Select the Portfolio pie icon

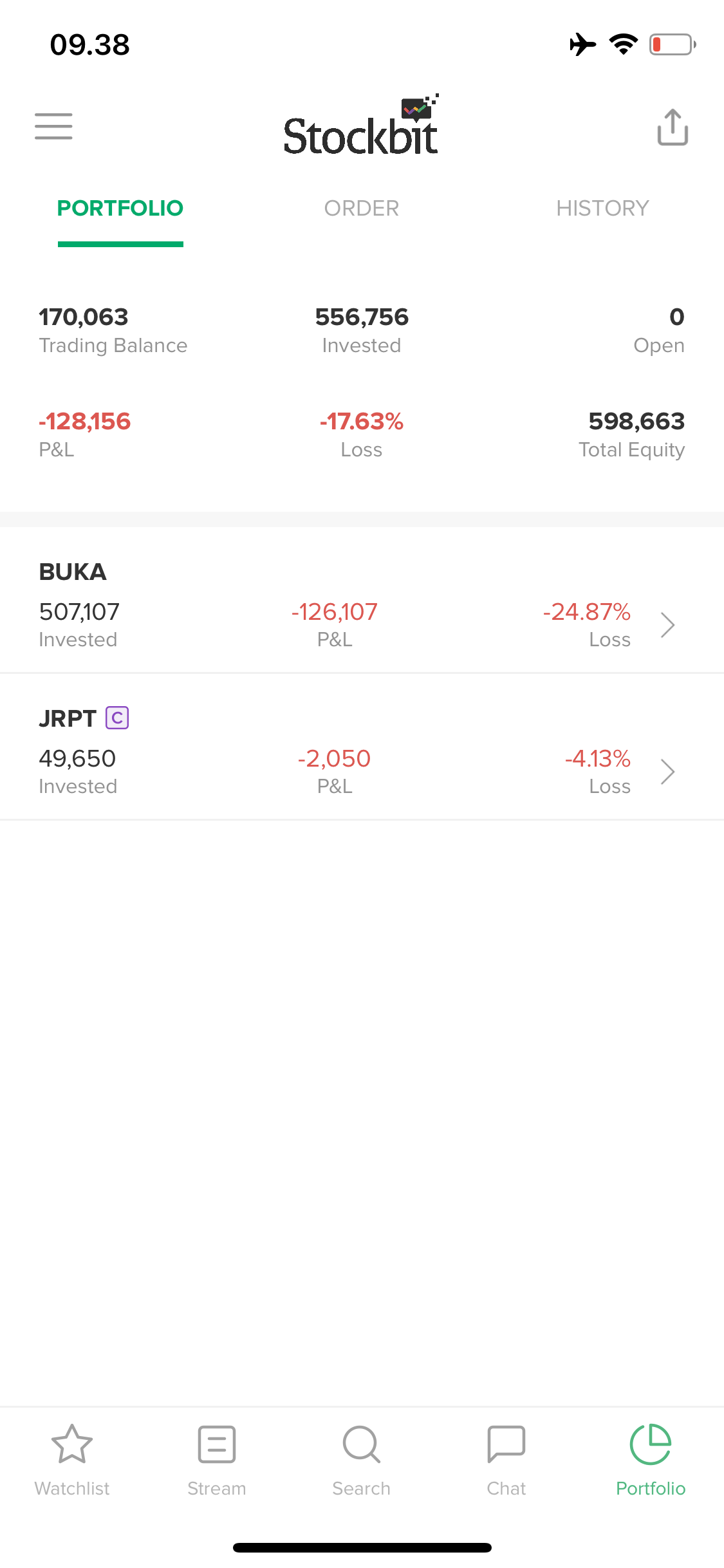pyautogui.click(x=651, y=1445)
